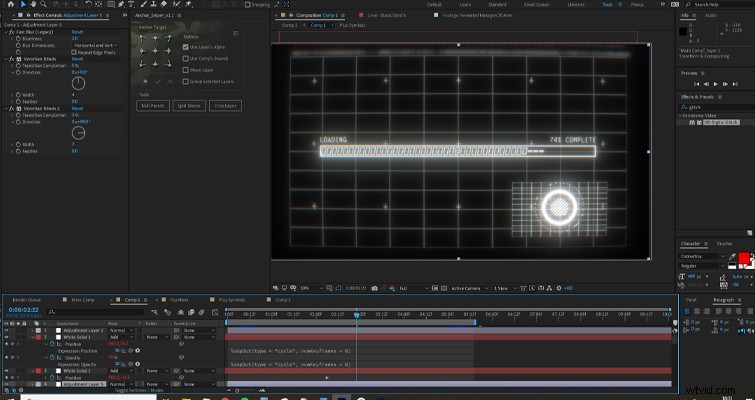The width and height of the screenshot is (755, 400).
Task: Switch to the Learn workspace
Action: 465,4
